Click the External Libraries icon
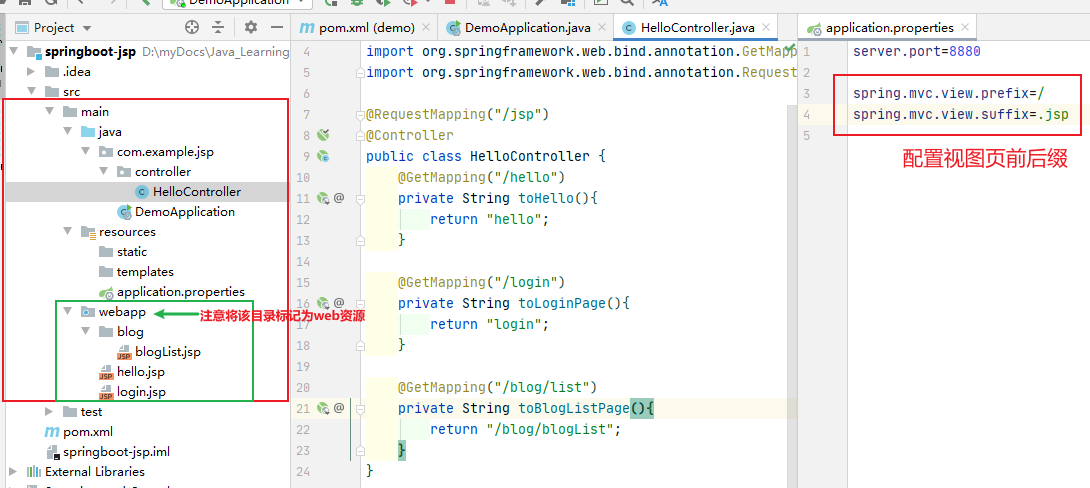Viewport: 1090px width, 488px height. click(33, 472)
